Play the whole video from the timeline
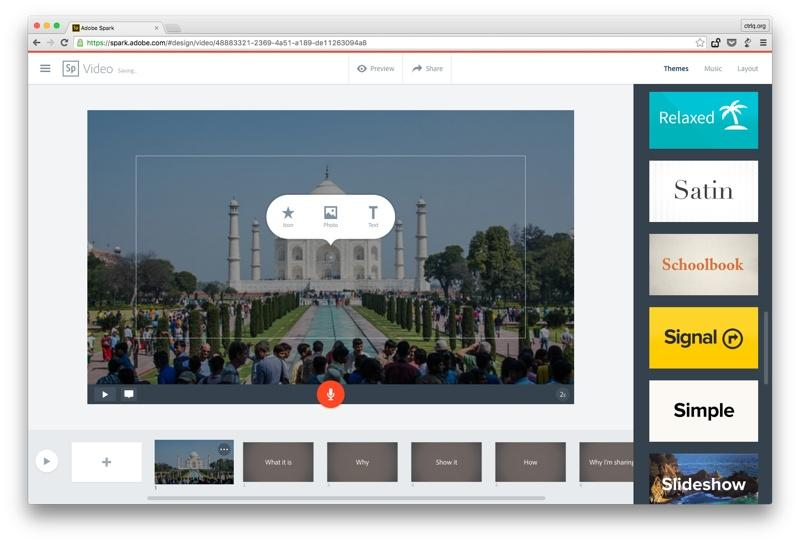 [x=46, y=461]
